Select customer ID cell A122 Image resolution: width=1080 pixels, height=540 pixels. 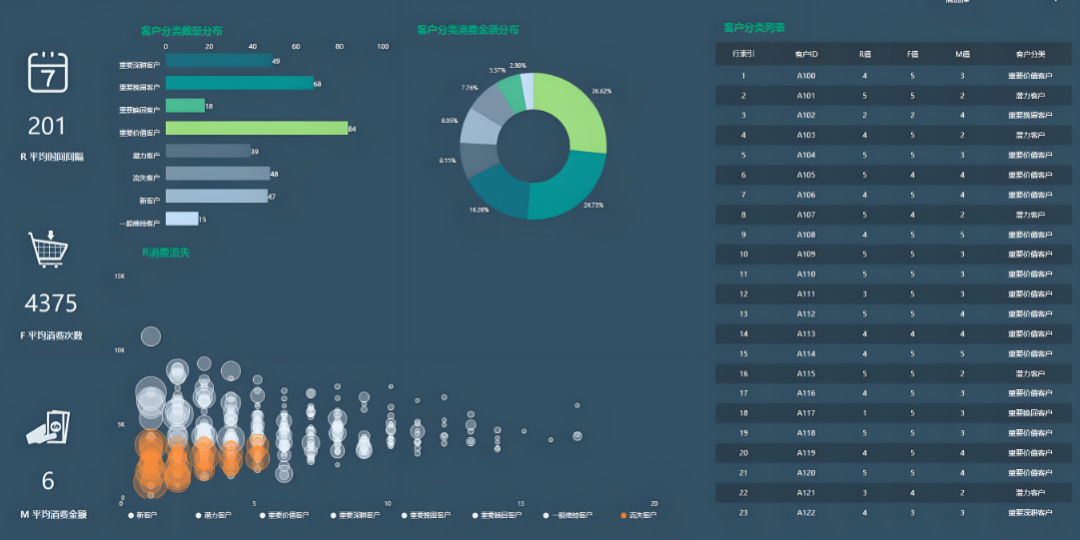(x=806, y=512)
